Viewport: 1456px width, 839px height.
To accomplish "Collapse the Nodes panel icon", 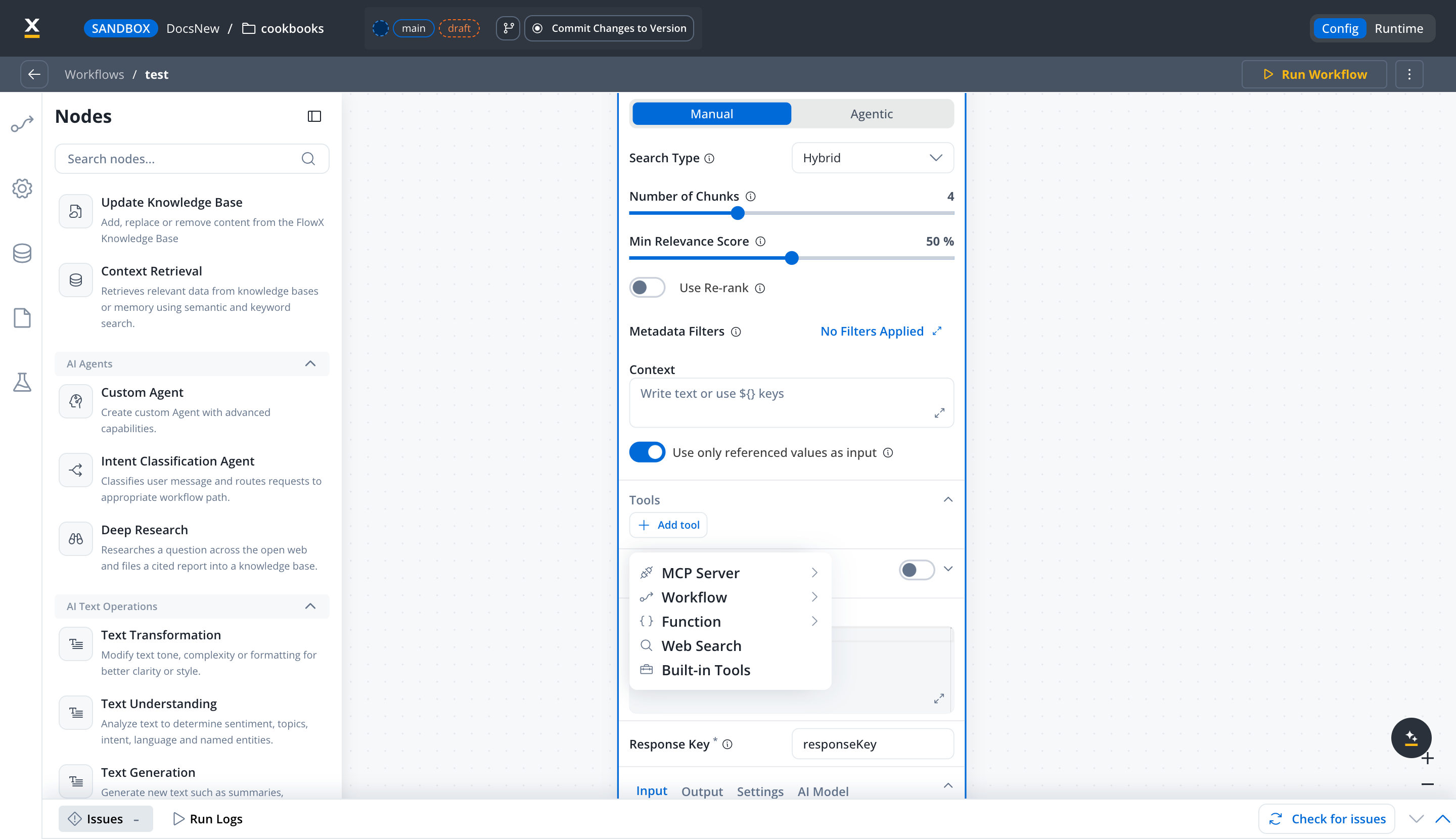I will pyautogui.click(x=314, y=116).
